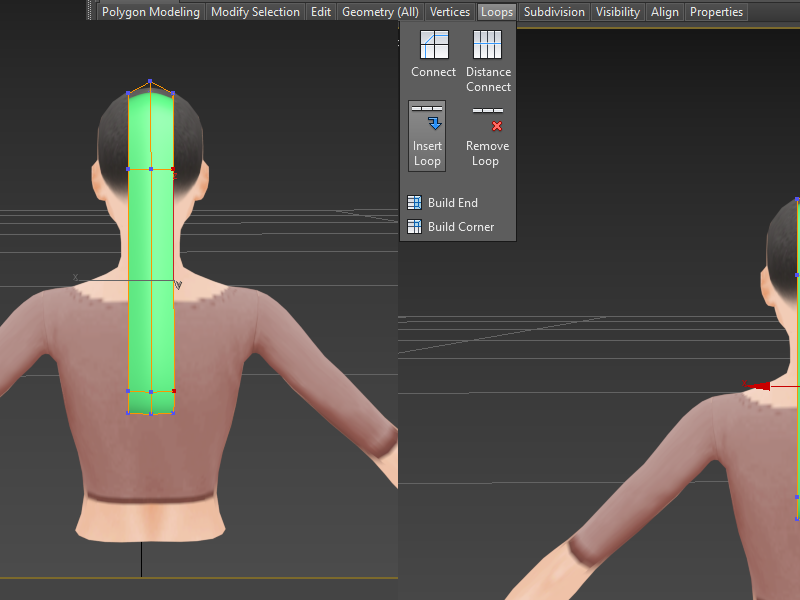Click the Build End icon
800x600 pixels.
coord(414,203)
